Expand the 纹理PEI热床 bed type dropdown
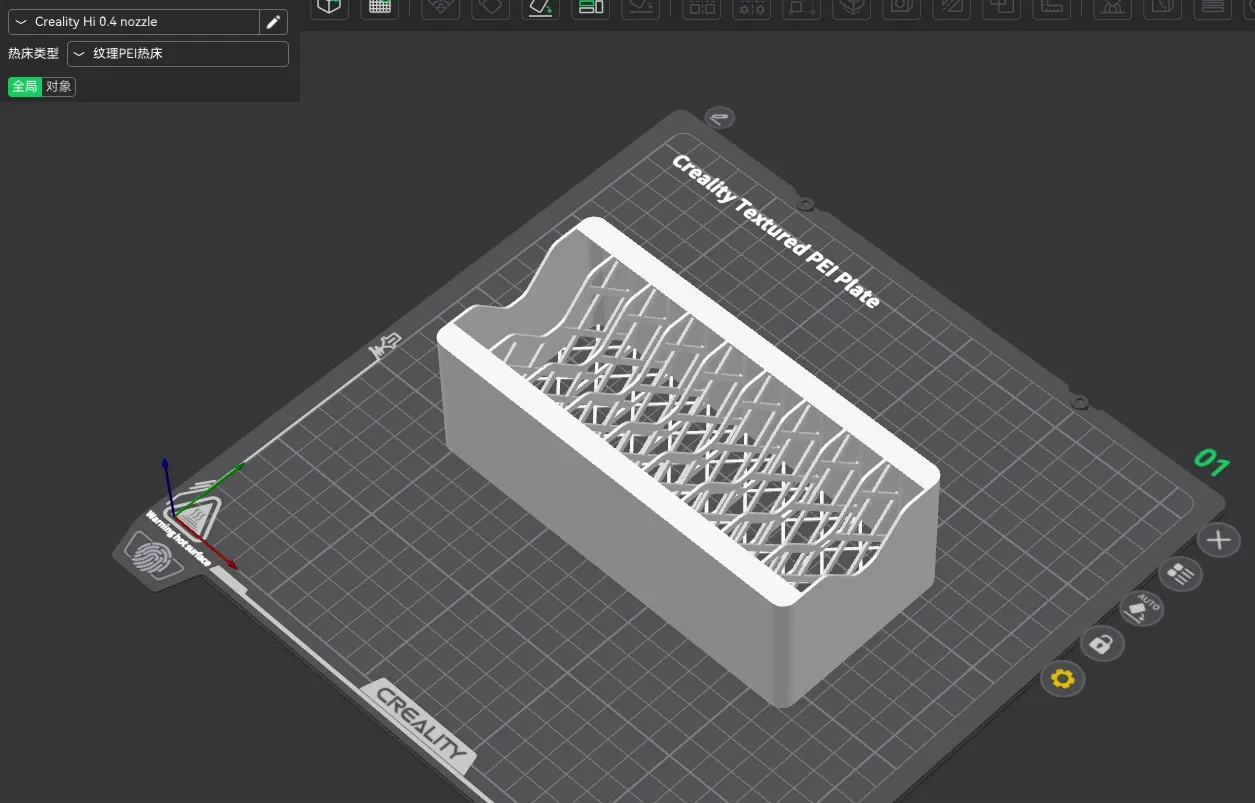 [178, 54]
